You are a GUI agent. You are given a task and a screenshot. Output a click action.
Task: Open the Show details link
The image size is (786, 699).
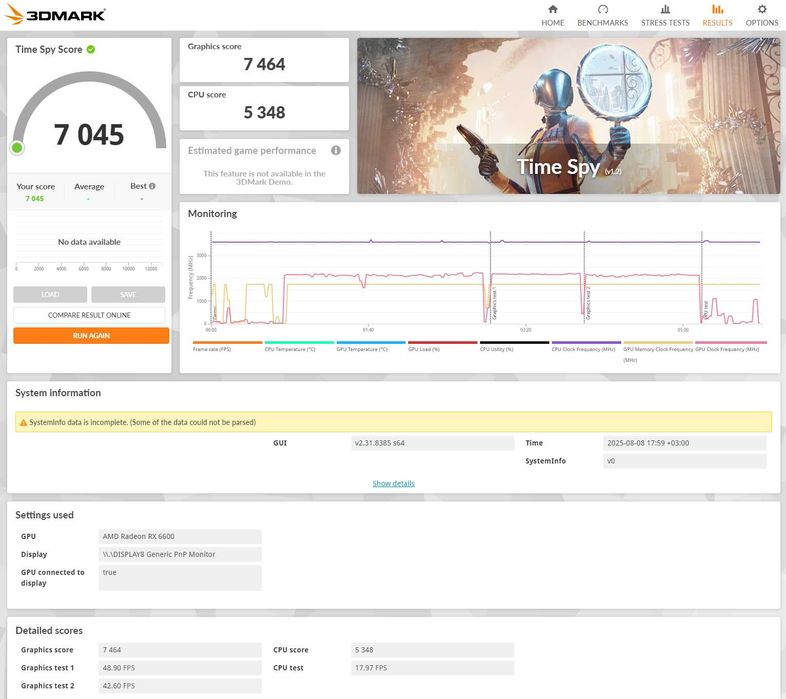(x=394, y=483)
